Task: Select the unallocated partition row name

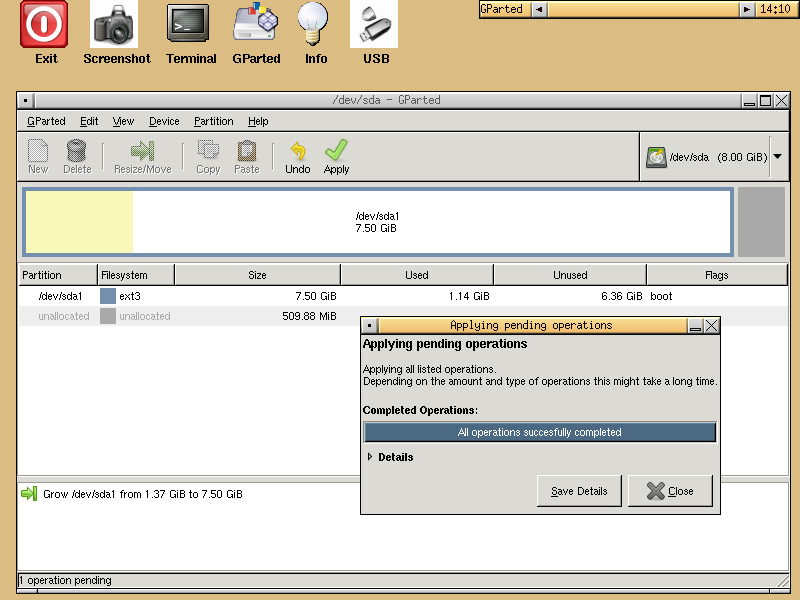Action: [x=64, y=316]
